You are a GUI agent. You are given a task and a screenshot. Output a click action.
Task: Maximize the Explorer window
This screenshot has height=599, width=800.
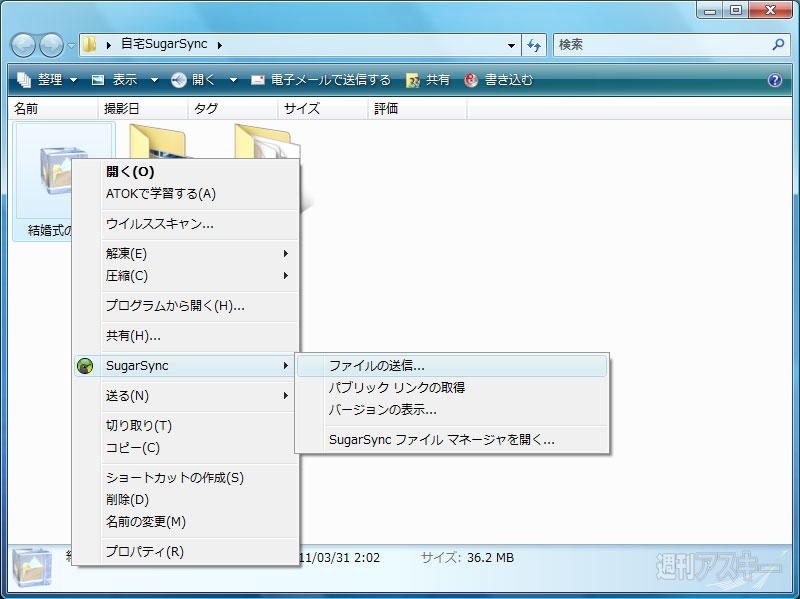coord(736,10)
